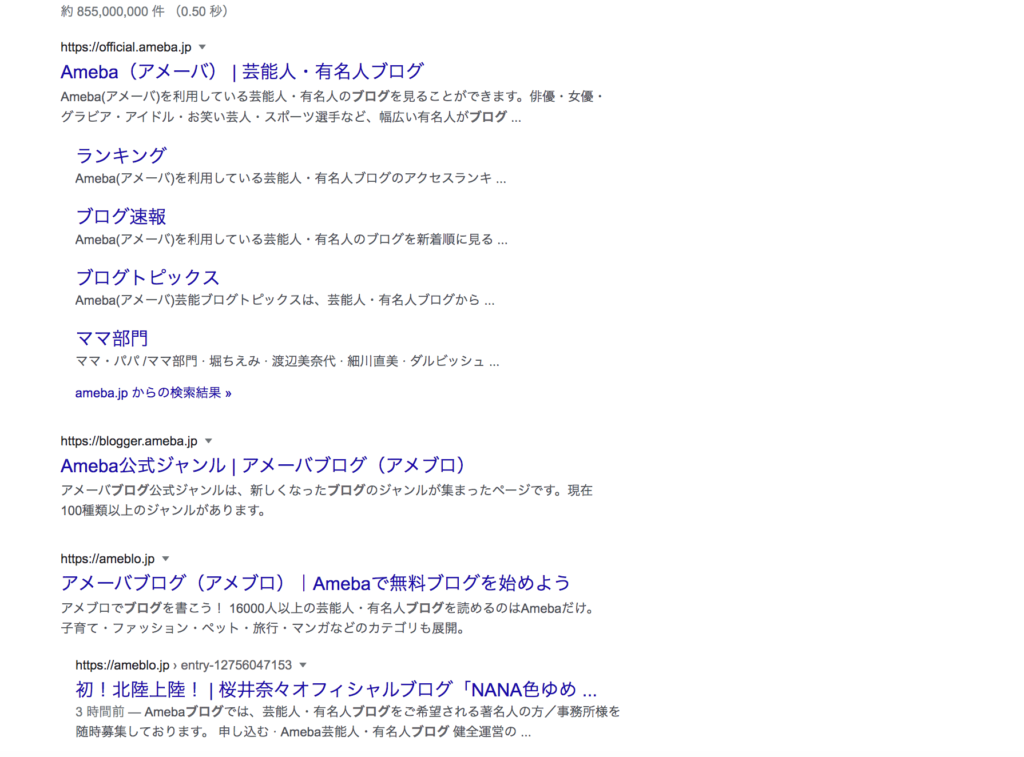
Task: Click the https://blogger.ameba.jp URL text
Action: 129,441
